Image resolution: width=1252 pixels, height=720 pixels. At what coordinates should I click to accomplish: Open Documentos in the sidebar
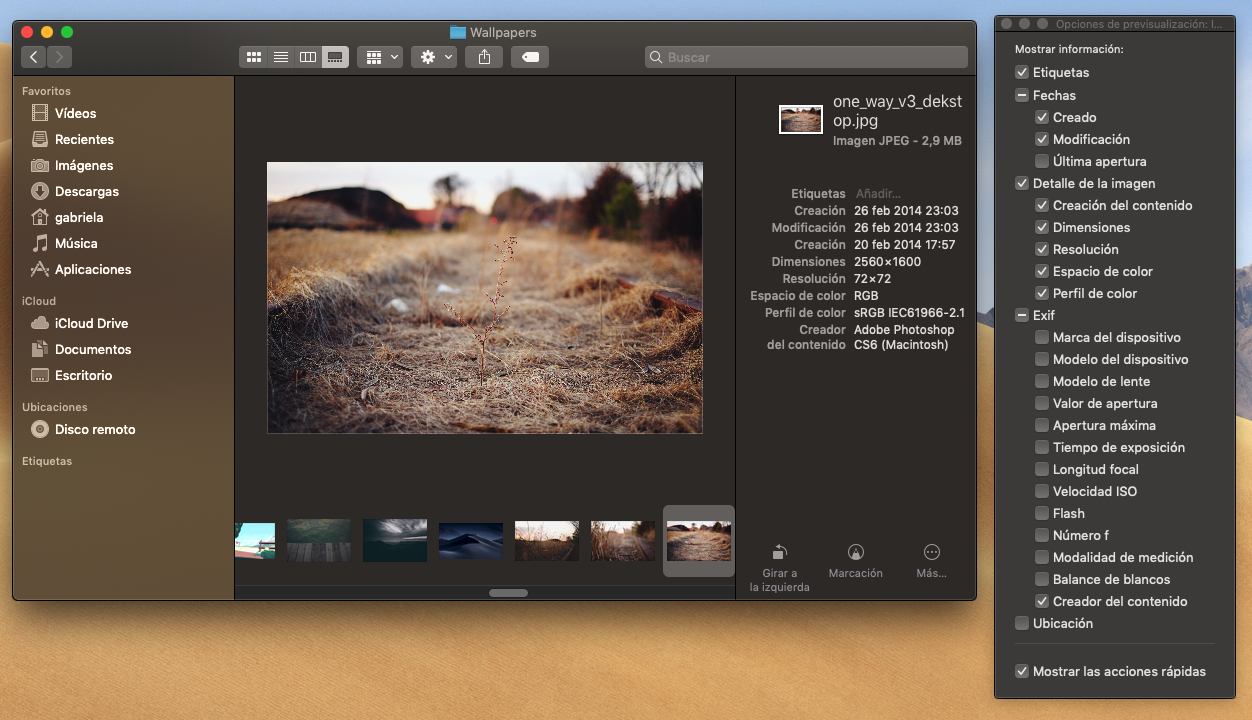(x=93, y=349)
